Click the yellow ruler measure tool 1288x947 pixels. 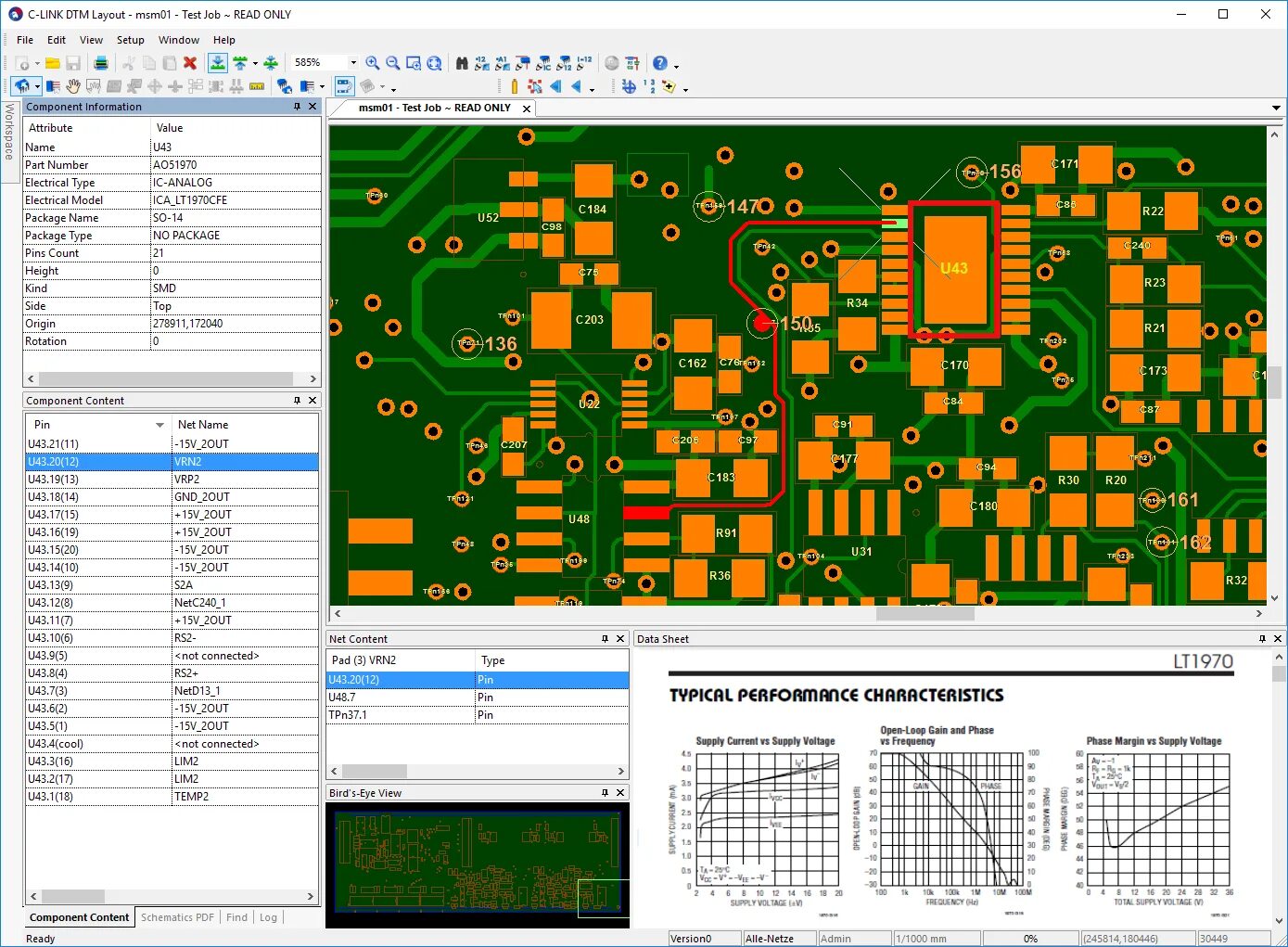pyautogui.click(x=257, y=86)
